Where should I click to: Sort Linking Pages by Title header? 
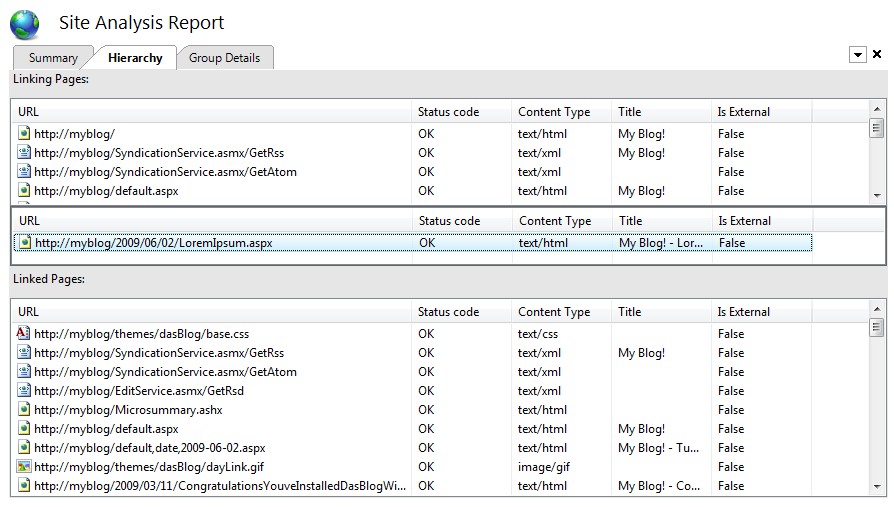(661, 112)
